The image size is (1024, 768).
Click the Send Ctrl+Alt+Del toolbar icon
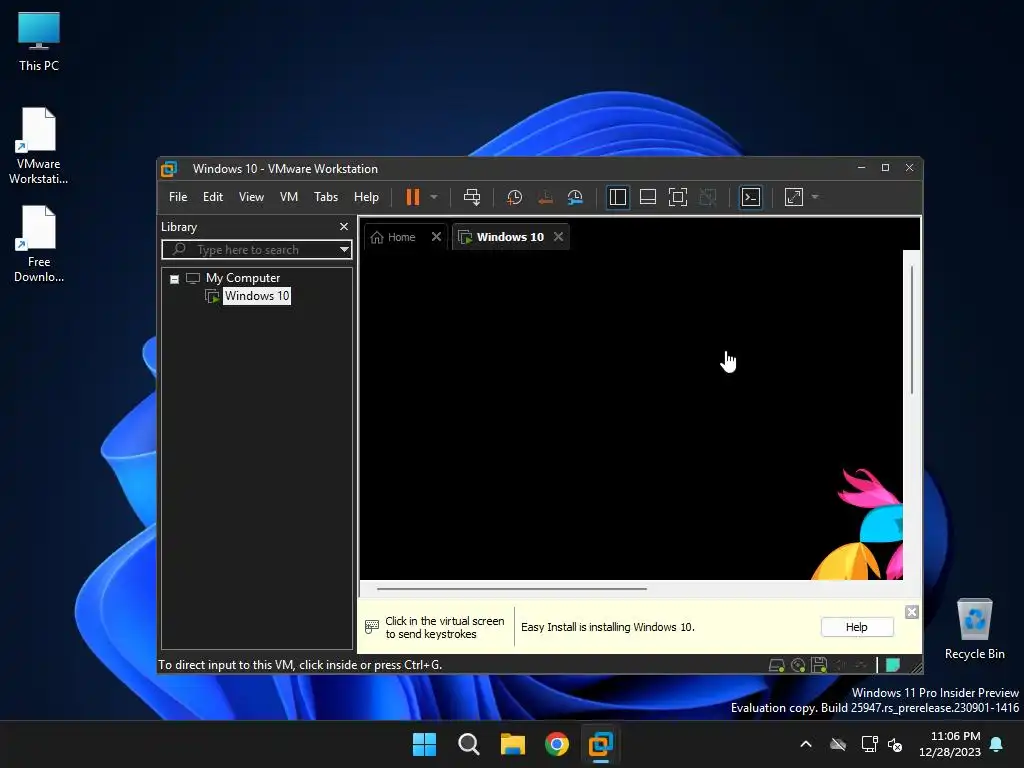point(472,197)
